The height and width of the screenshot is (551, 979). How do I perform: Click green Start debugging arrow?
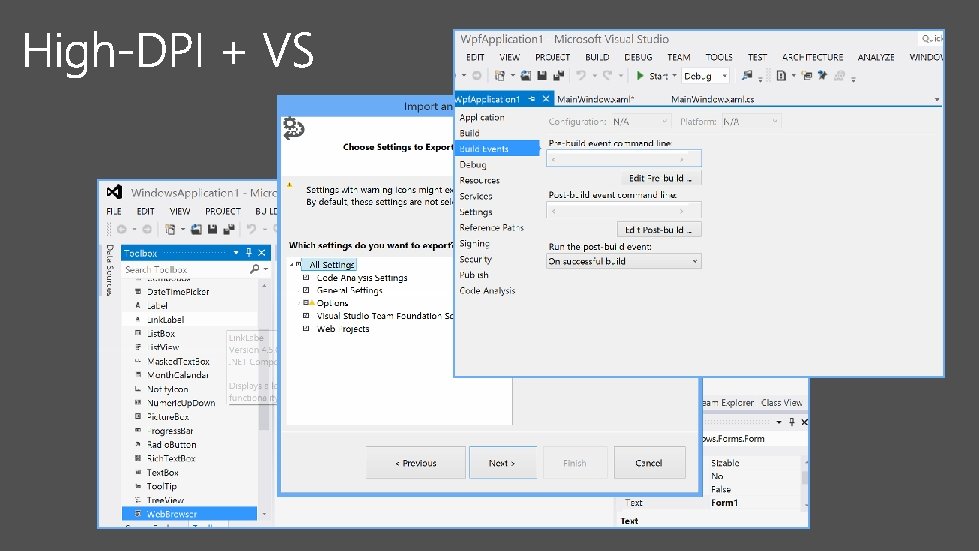coord(640,76)
